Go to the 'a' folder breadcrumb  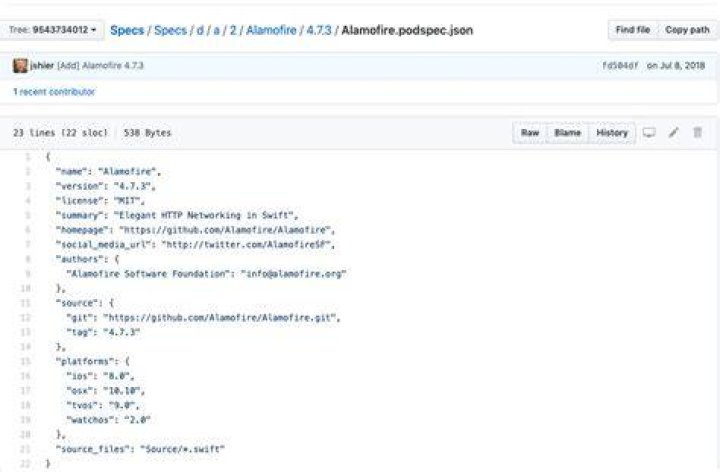217,30
